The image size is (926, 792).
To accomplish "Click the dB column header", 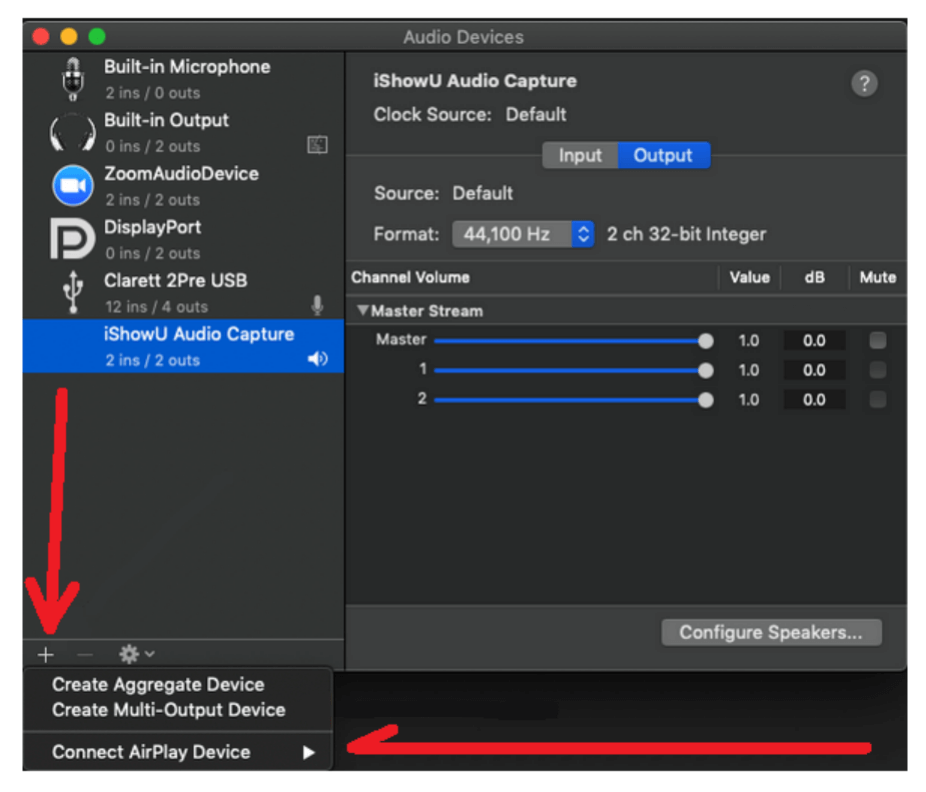I will [814, 277].
